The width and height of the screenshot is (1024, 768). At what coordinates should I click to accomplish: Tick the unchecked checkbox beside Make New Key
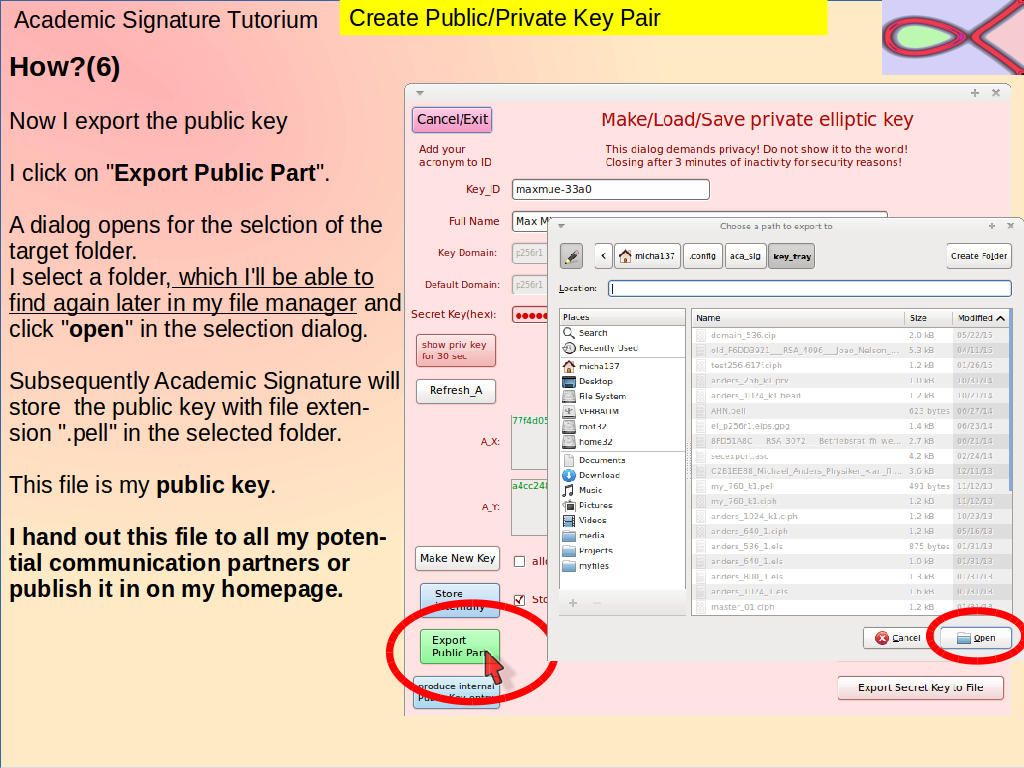(x=520, y=561)
